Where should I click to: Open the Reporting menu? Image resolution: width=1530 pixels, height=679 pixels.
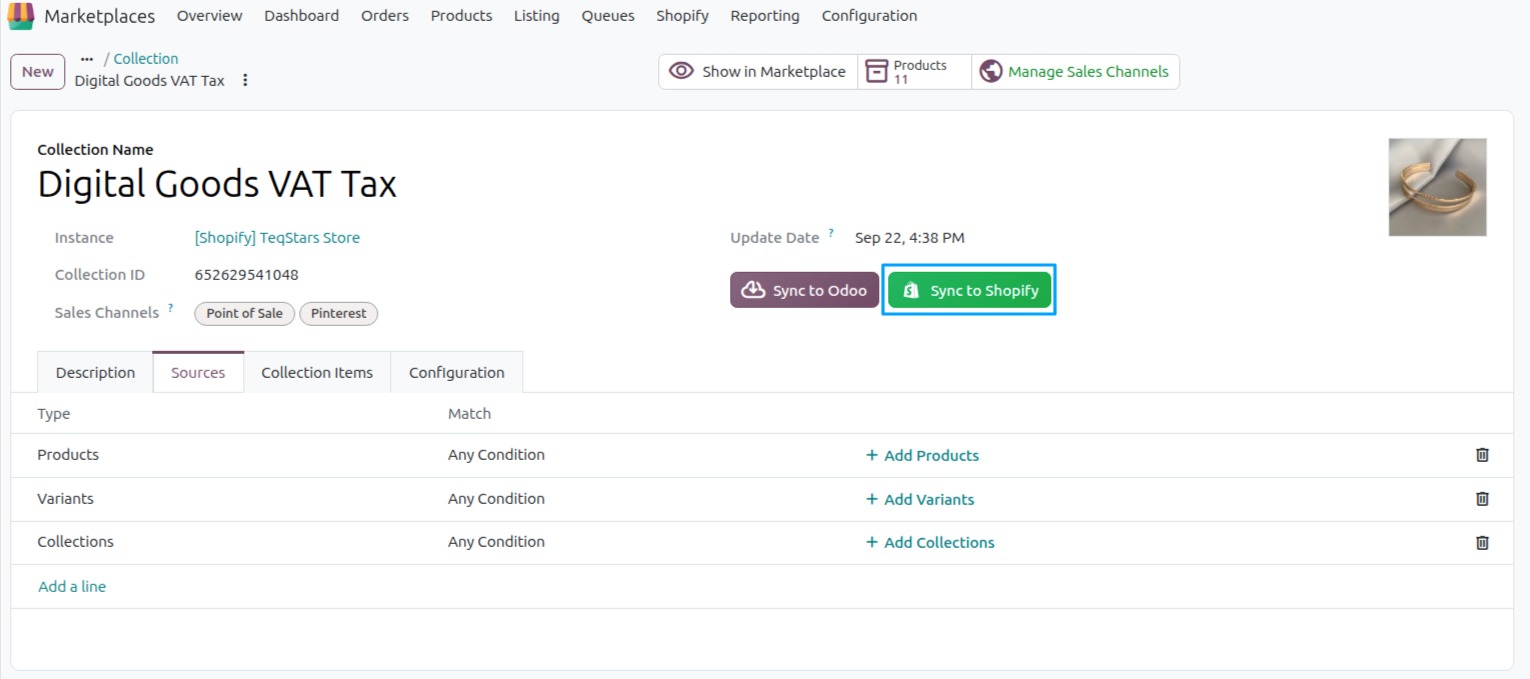[x=765, y=16]
